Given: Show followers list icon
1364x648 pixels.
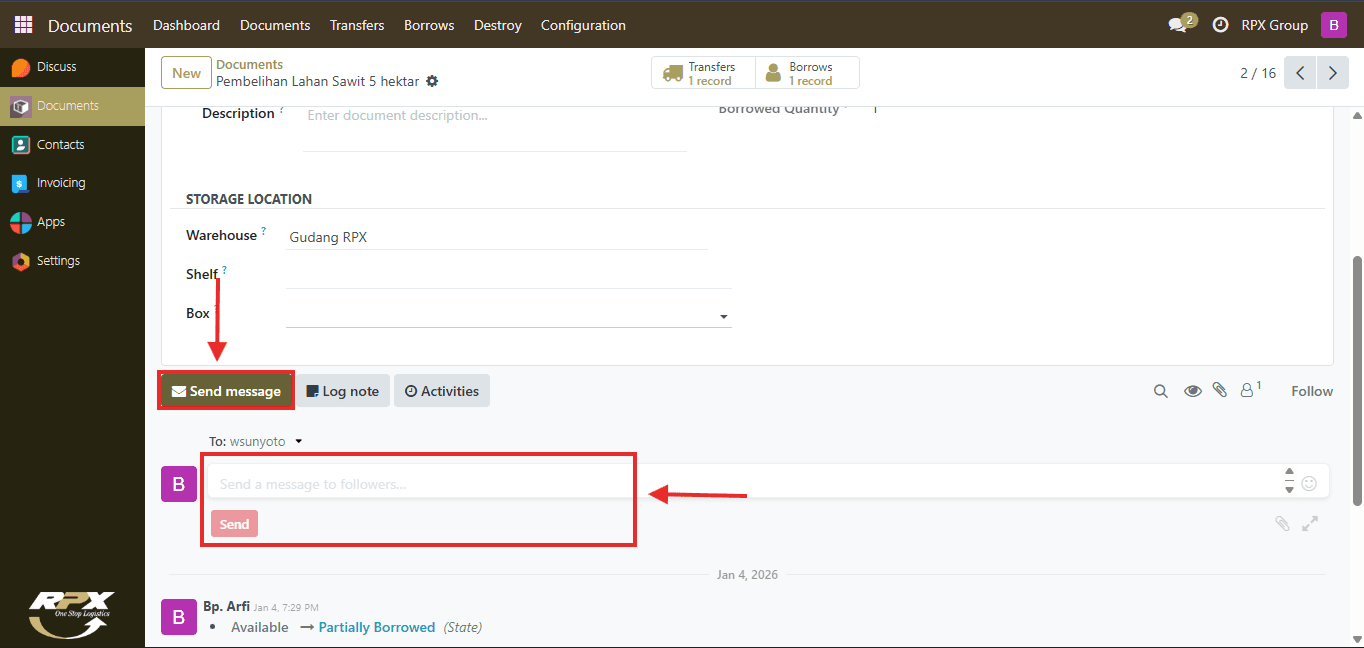Looking at the screenshot, I should (1250, 390).
